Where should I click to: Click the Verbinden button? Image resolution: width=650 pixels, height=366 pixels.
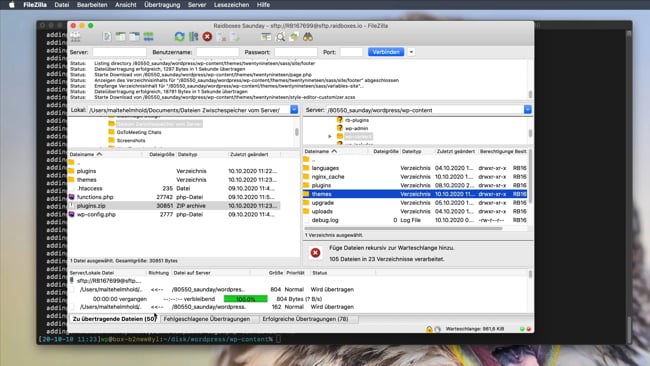click(386, 52)
